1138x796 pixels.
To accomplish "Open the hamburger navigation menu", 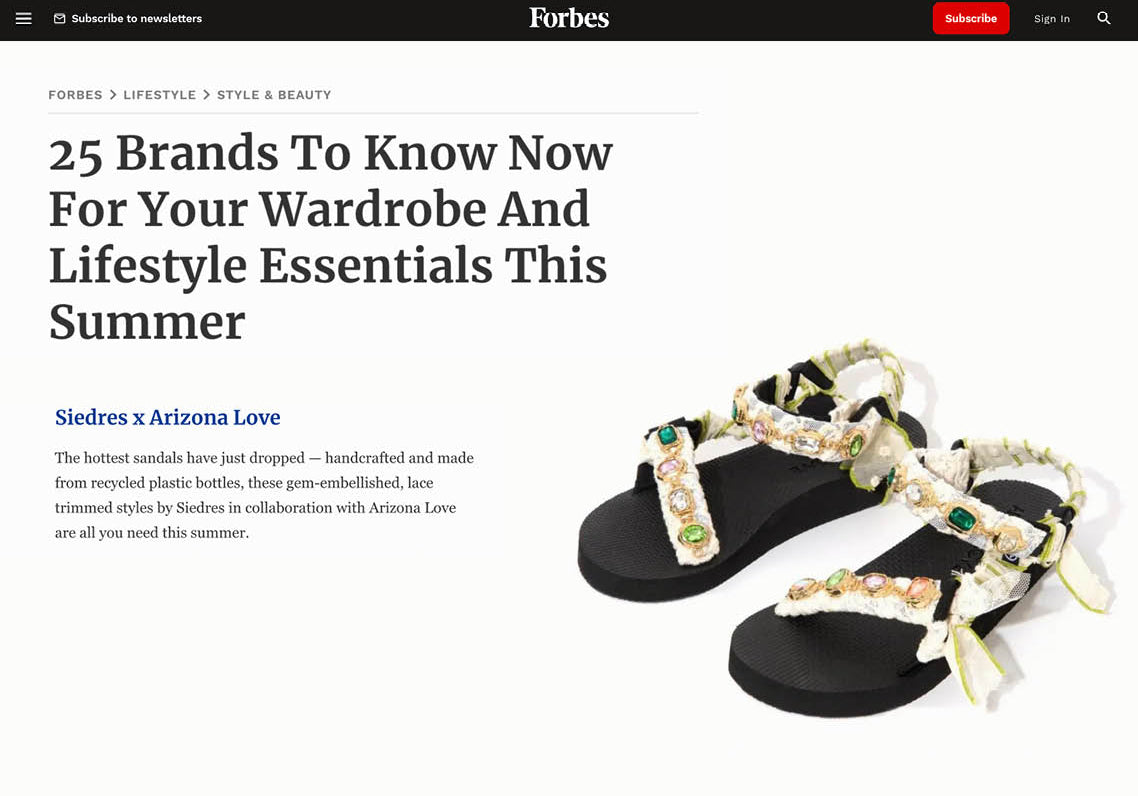I will point(23,19).
